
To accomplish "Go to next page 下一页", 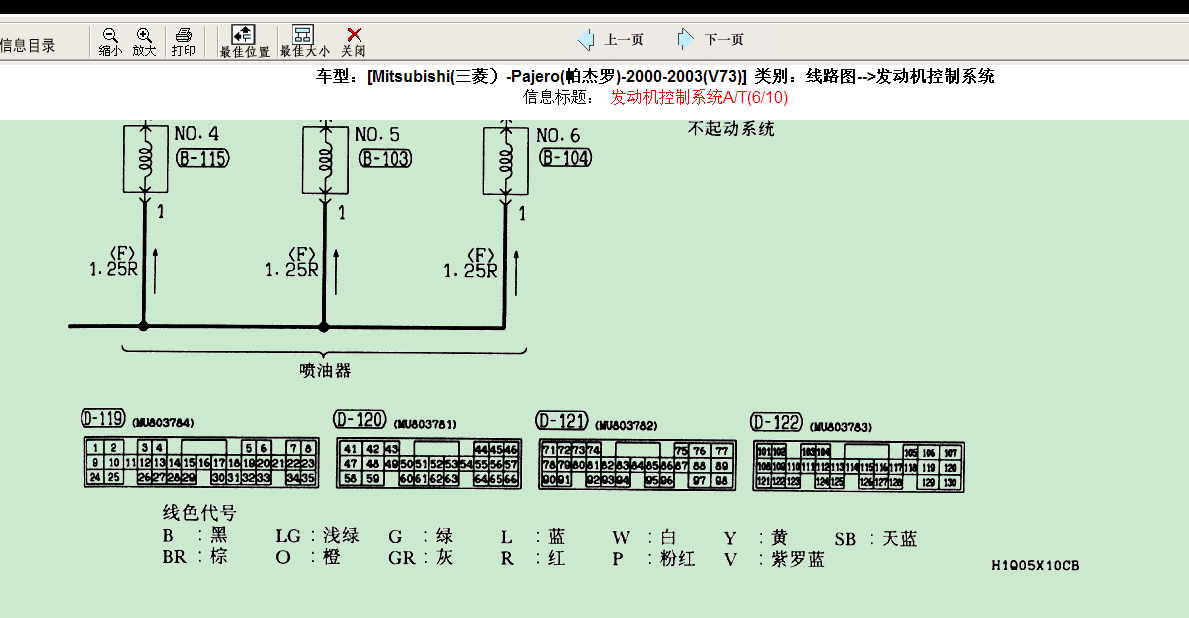I will click(711, 39).
